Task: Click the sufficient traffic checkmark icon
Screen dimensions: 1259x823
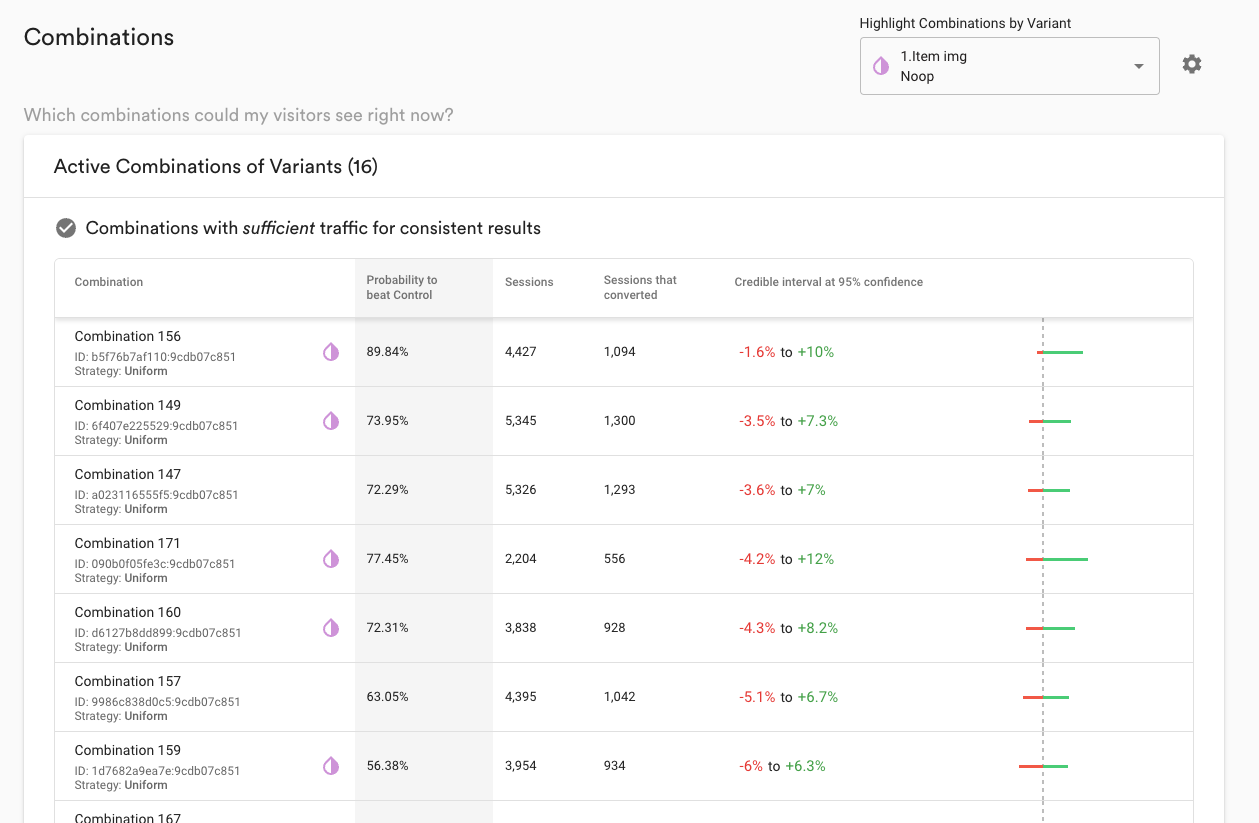Action: [66, 228]
